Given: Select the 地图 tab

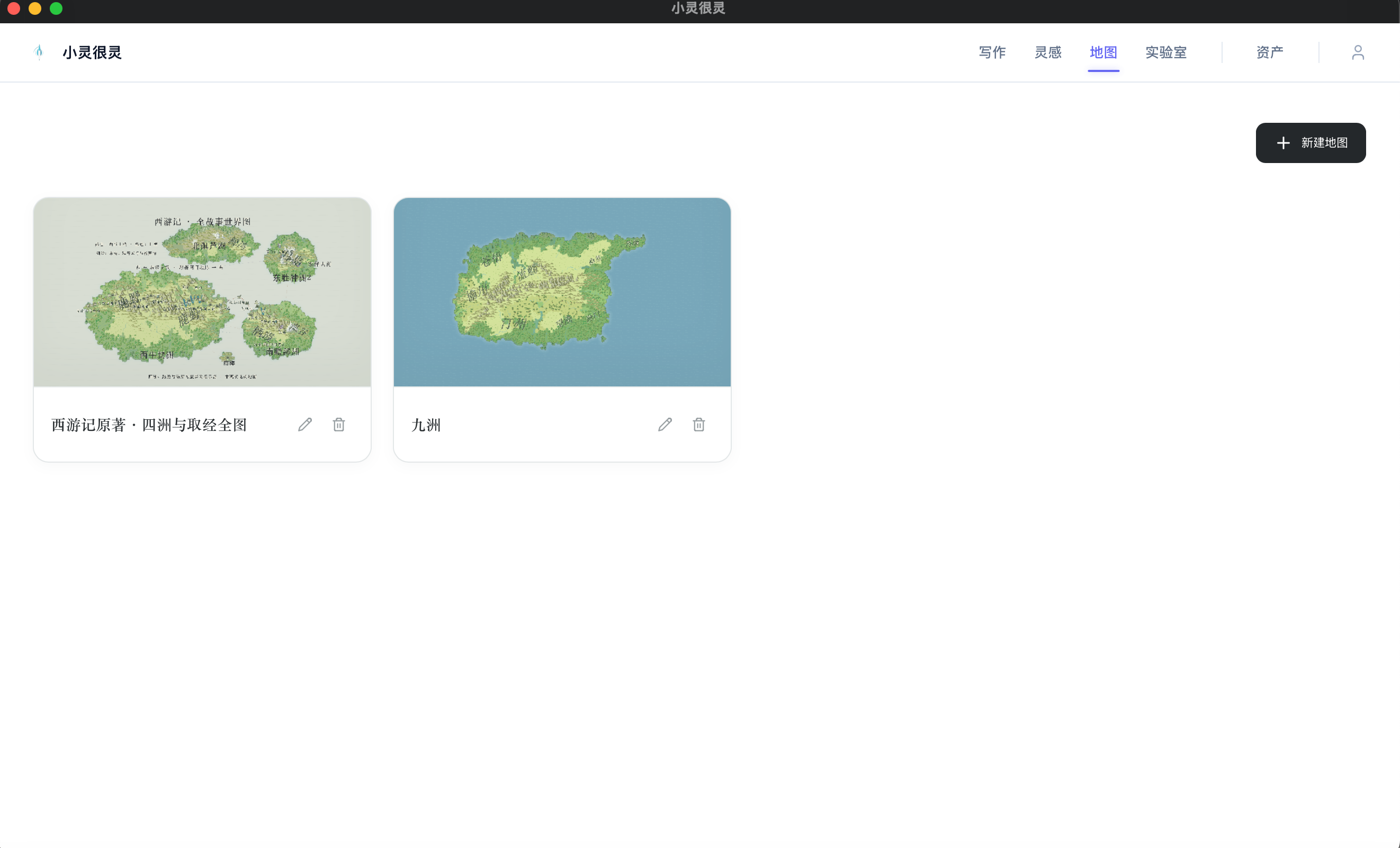Looking at the screenshot, I should [1103, 52].
